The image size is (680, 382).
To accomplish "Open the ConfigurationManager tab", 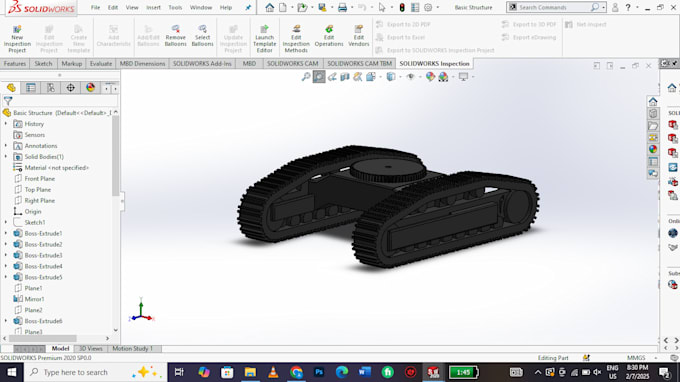I will pyautogui.click(x=51, y=88).
